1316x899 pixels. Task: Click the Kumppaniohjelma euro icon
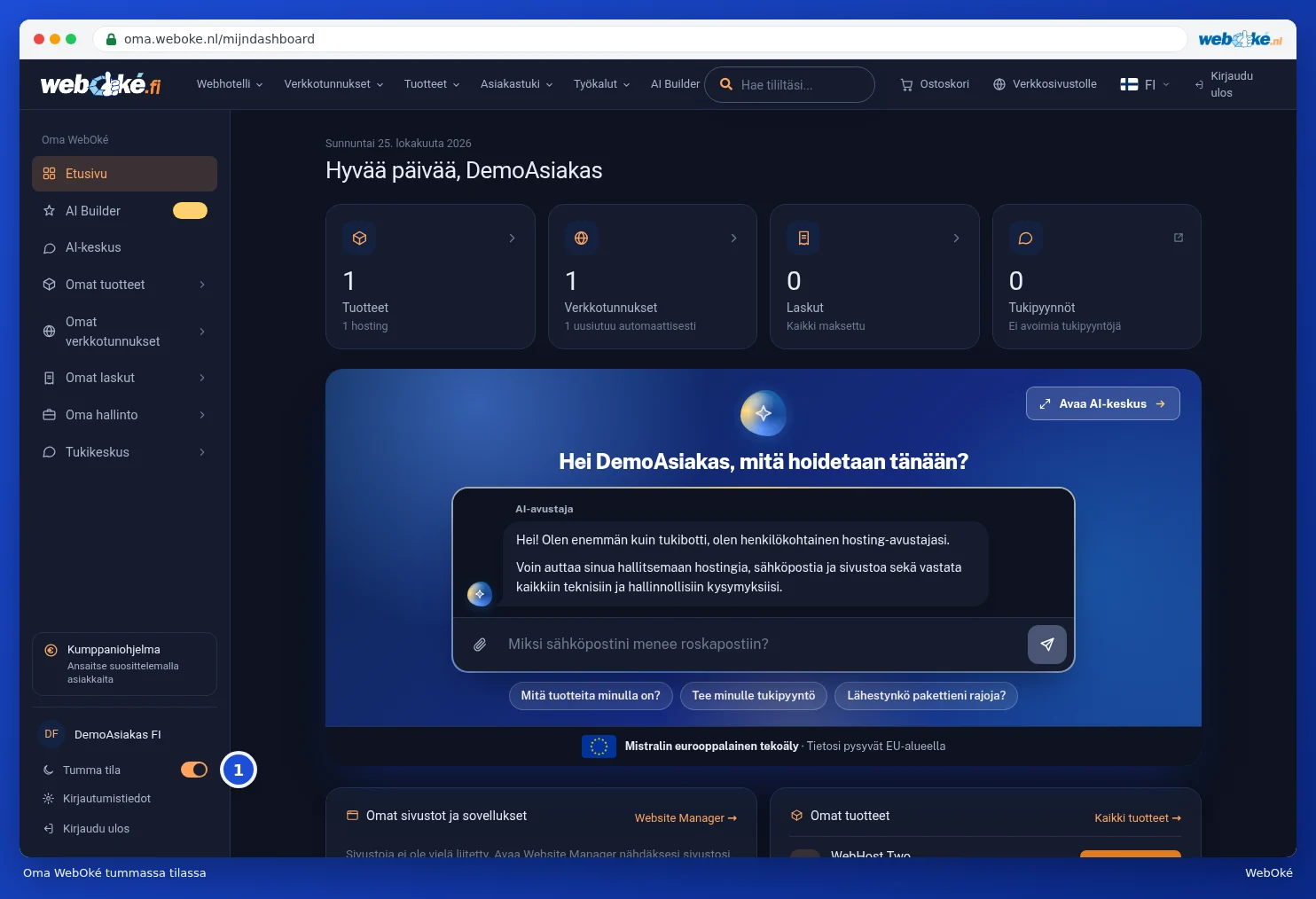[51, 650]
